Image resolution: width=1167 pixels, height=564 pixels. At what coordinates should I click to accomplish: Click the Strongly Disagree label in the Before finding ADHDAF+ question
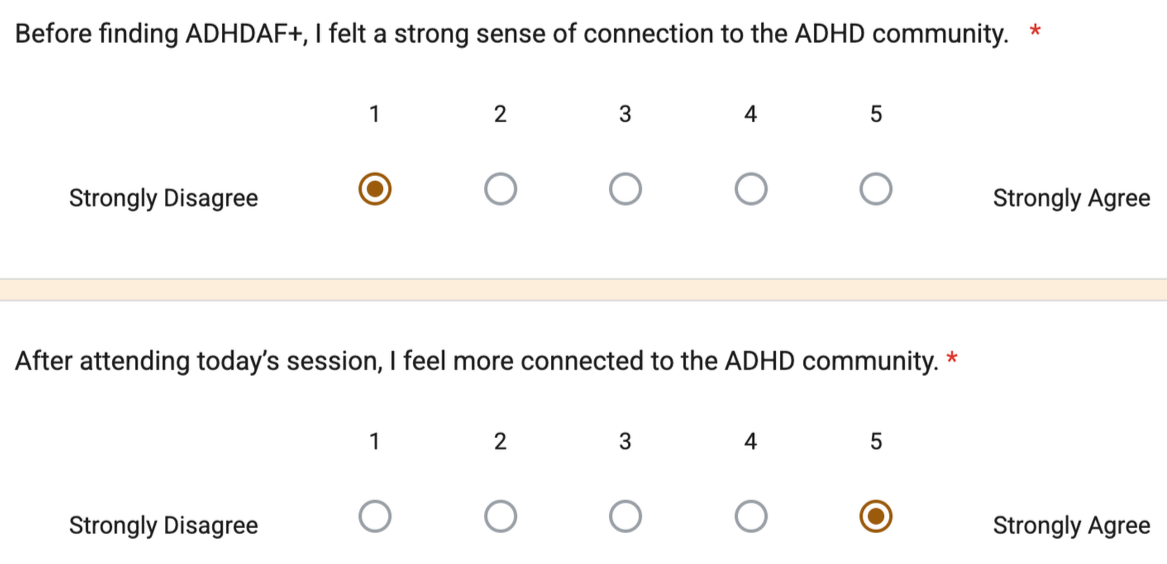click(x=164, y=199)
